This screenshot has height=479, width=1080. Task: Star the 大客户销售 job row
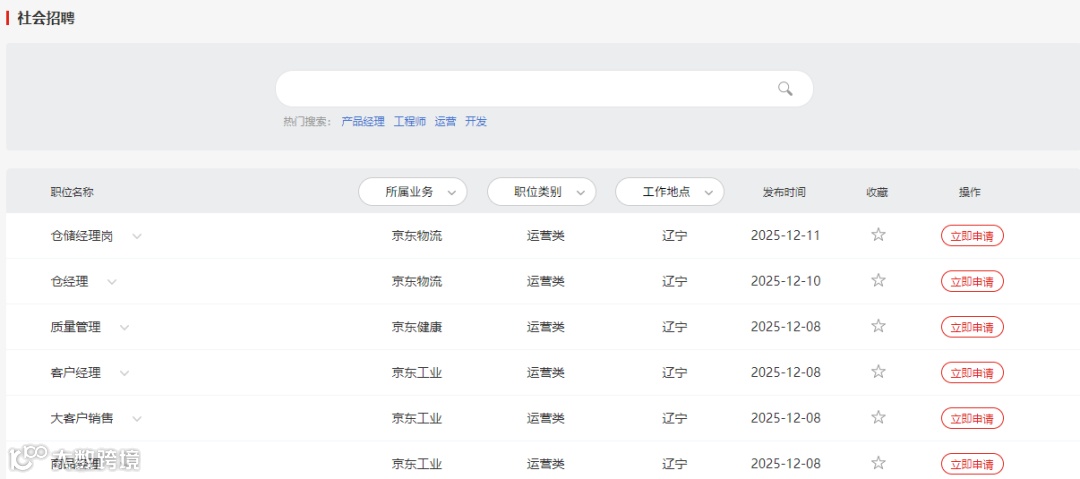pos(878,418)
